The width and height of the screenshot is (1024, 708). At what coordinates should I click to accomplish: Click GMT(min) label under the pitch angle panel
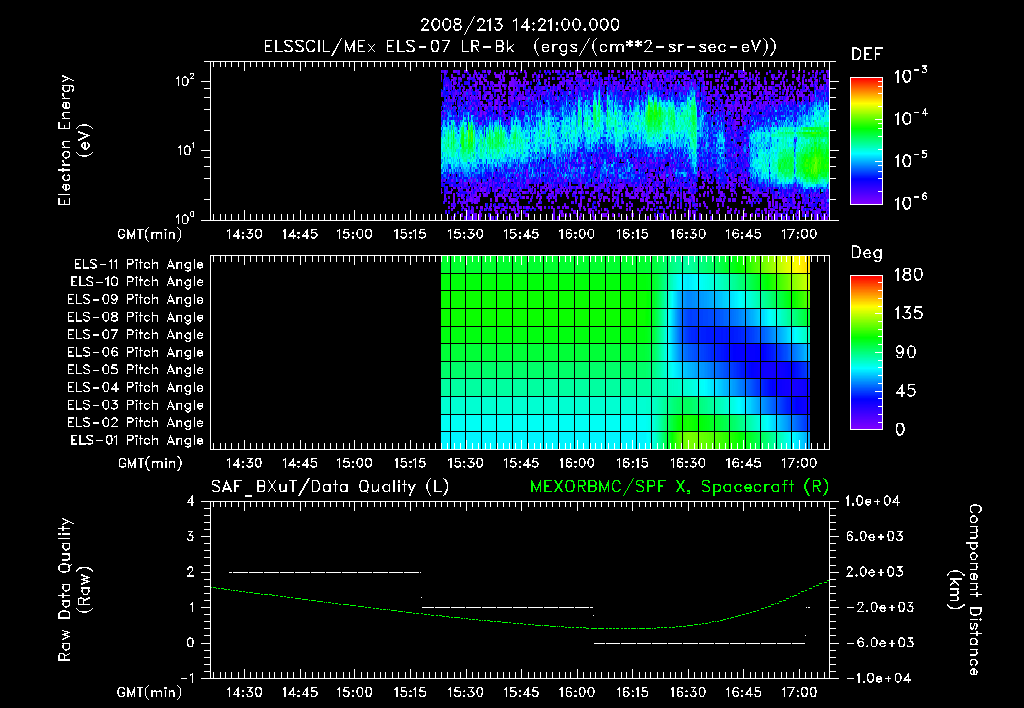[x=150, y=464]
